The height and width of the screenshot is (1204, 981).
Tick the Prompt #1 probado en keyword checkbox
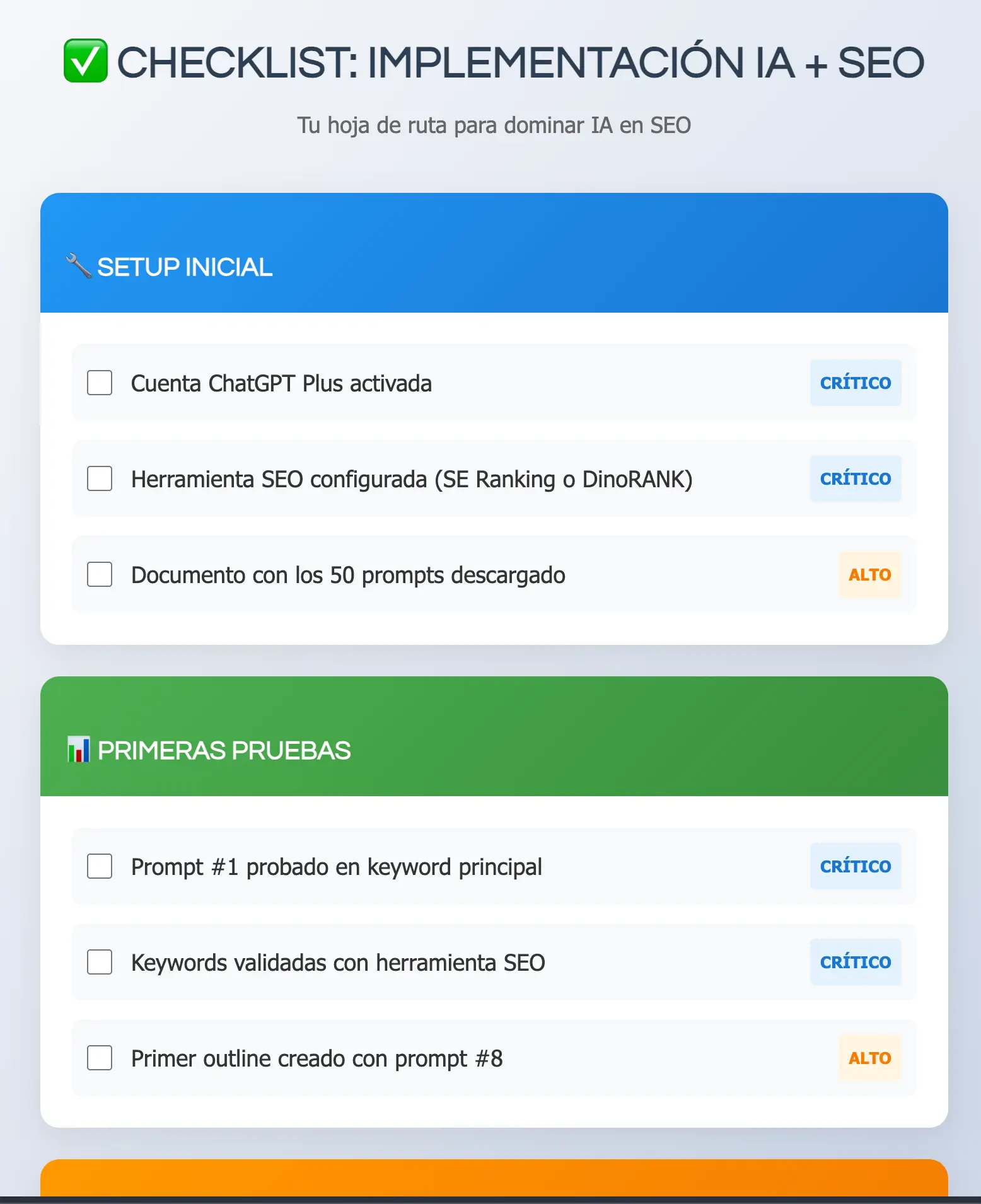pyautogui.click(x=99, y=866)
